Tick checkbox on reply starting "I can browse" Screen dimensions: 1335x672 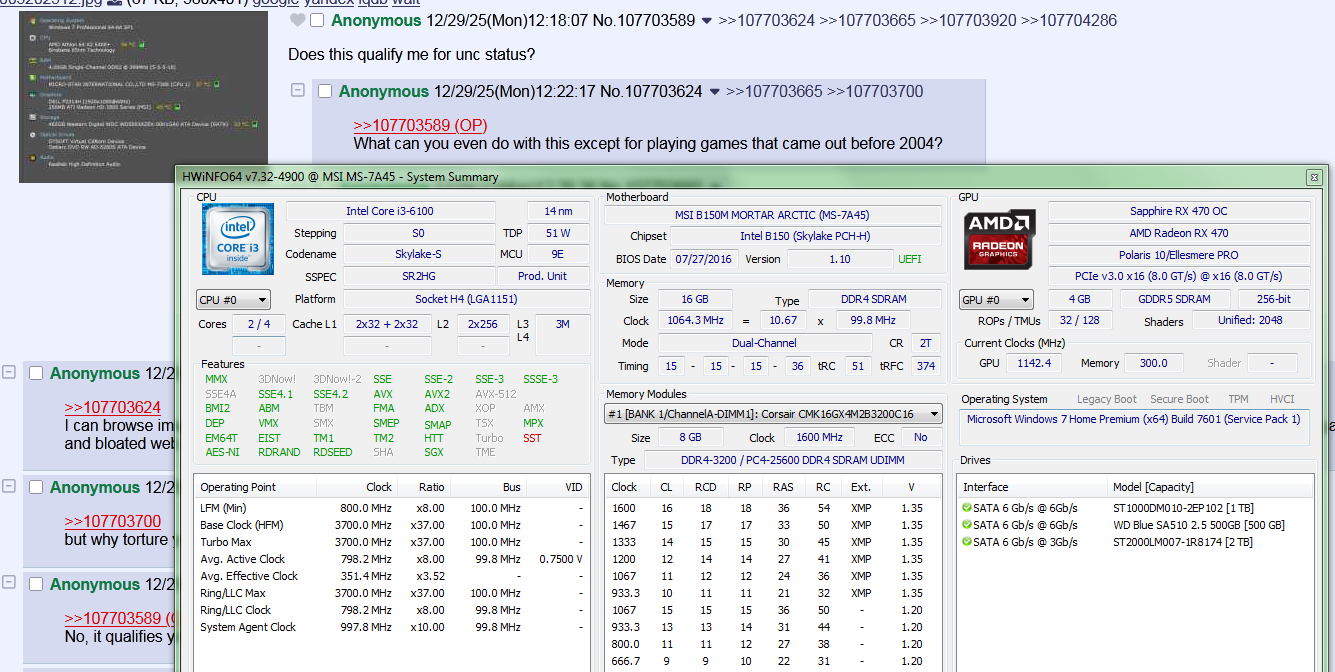[36, 373]
